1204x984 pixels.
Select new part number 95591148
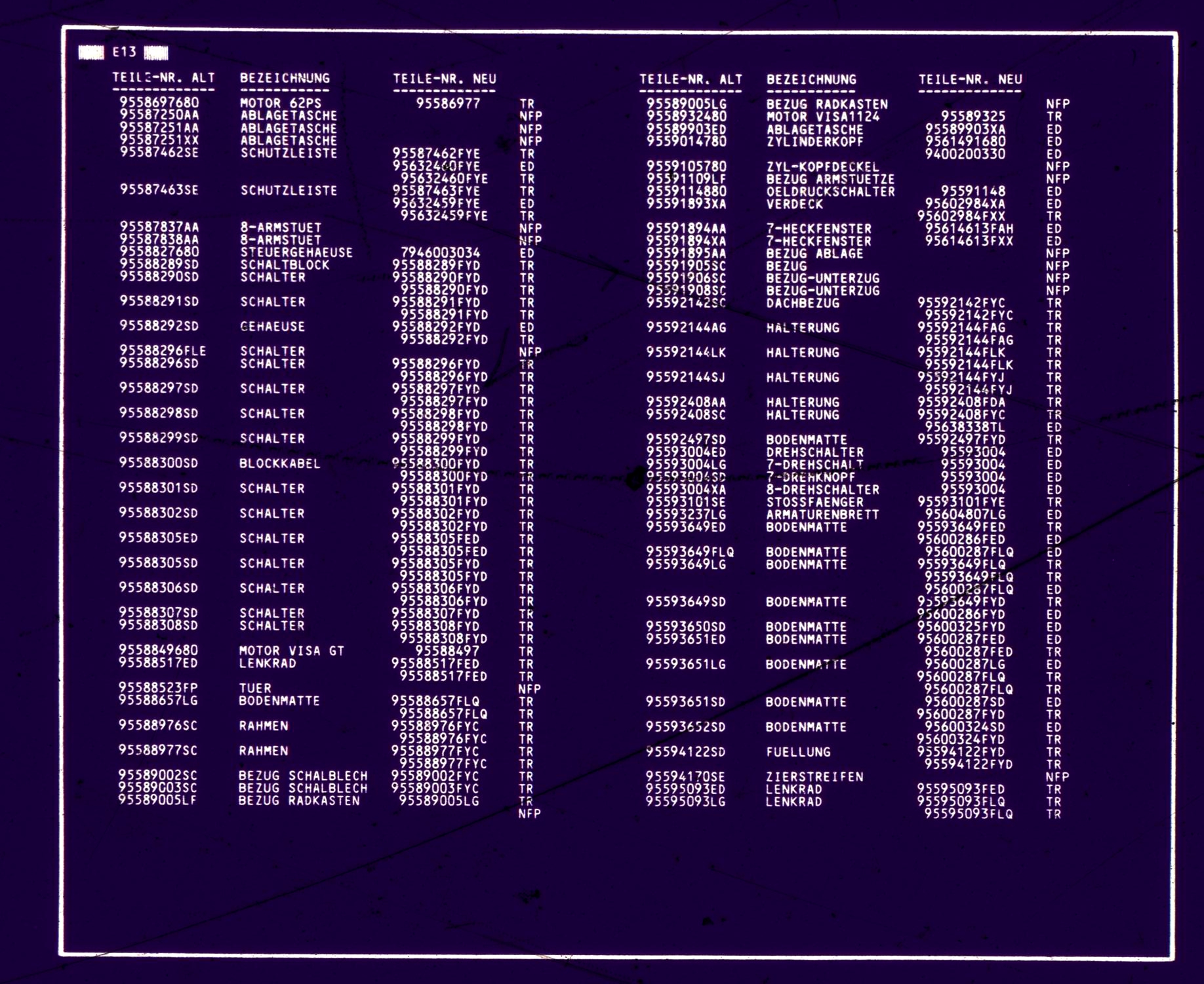click(x=973, y=191)
